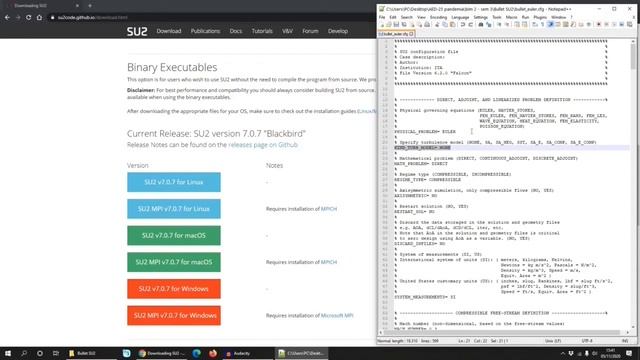640x360 pixels.
Task: Open the Microsoft MPI link
Action: coord(337,316)
